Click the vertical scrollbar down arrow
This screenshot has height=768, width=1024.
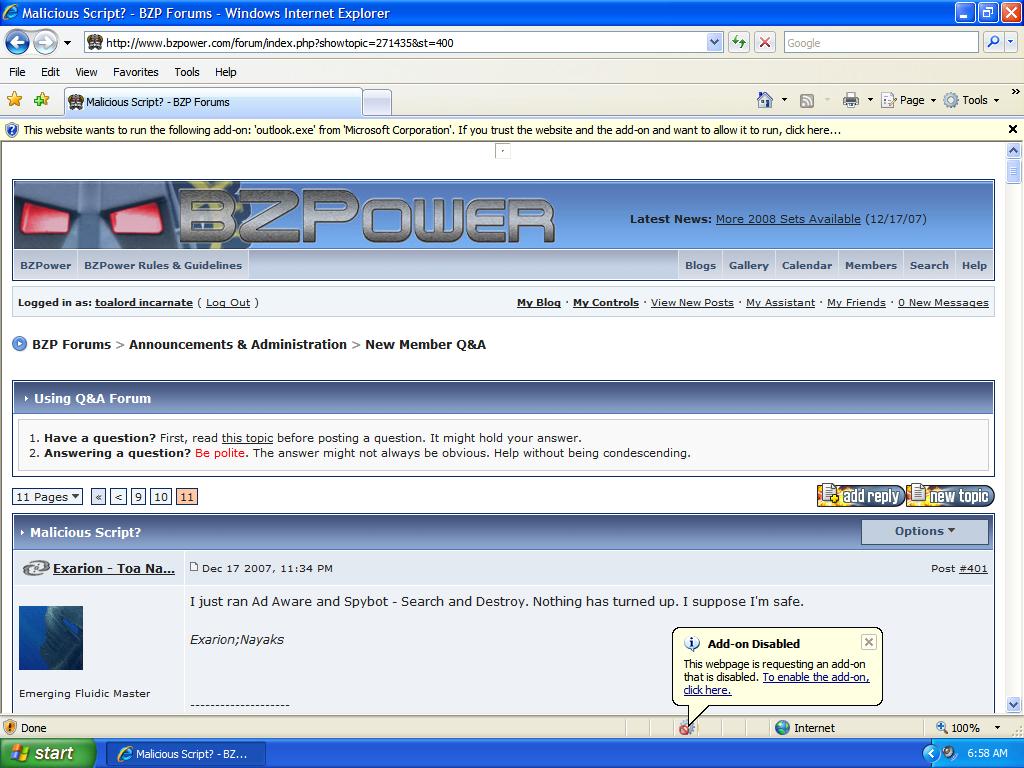1014,705
